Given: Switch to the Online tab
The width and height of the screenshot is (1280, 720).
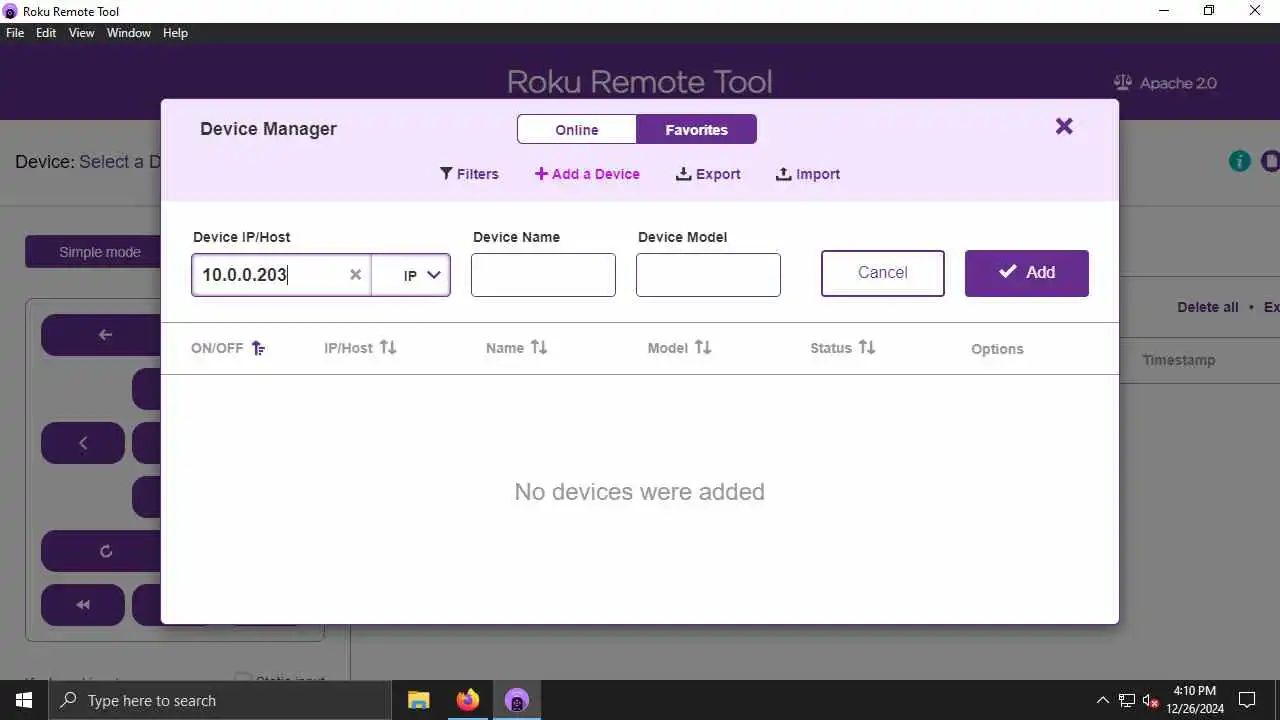Looking at the screenshot, I should [577, 129].
